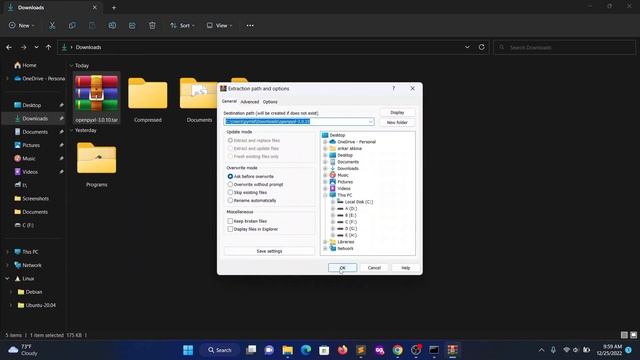The height and width of the screenshot is (360, 640).
Task: Collapse the Linux node in sidebar
Action: pyautogui.click(x=7, y=278)
